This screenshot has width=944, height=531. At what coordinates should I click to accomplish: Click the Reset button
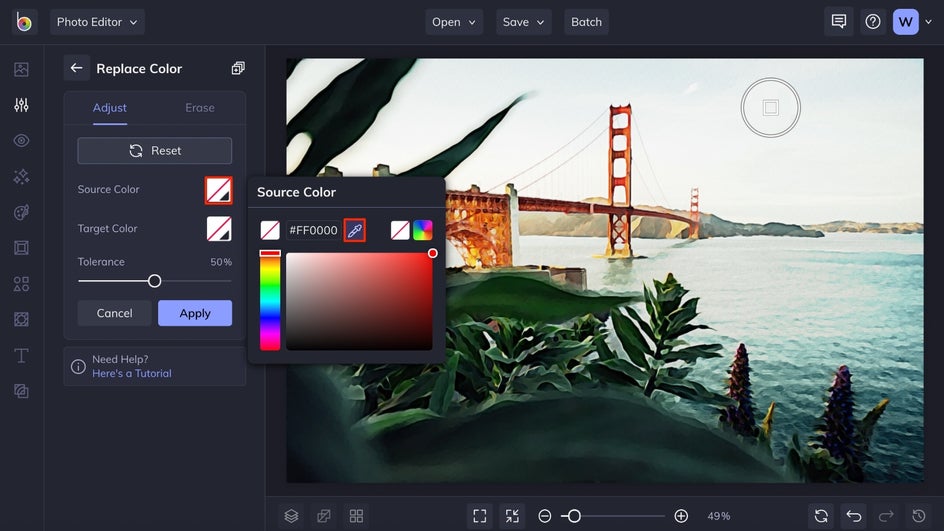click(155, 151)
